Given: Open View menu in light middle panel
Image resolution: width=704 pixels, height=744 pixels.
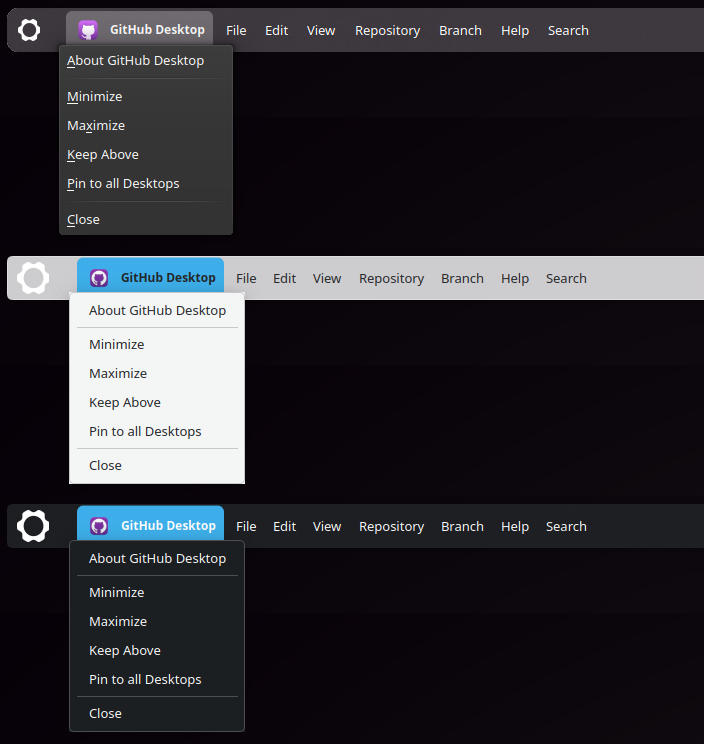Looking at the screenshot, I should (327, 279).
